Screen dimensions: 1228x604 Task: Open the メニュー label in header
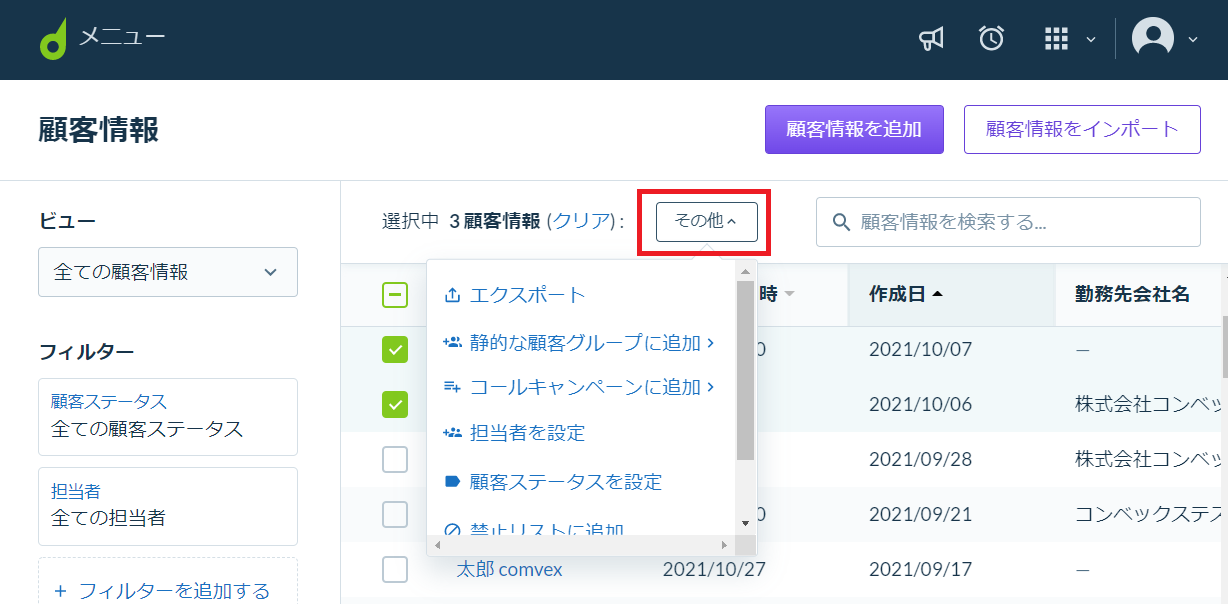[123, 38]
